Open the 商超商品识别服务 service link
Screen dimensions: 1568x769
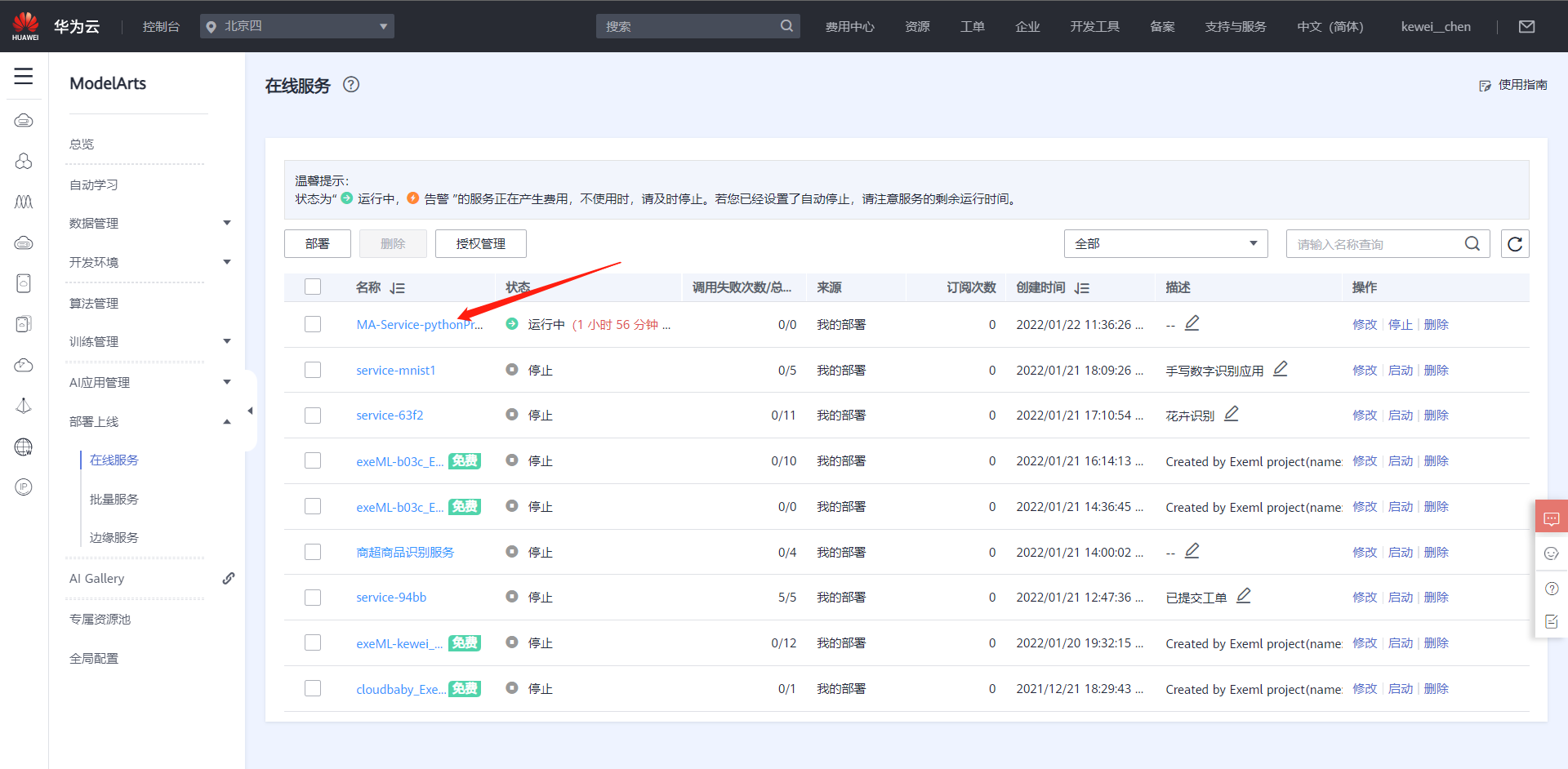[x=405, y=552]
